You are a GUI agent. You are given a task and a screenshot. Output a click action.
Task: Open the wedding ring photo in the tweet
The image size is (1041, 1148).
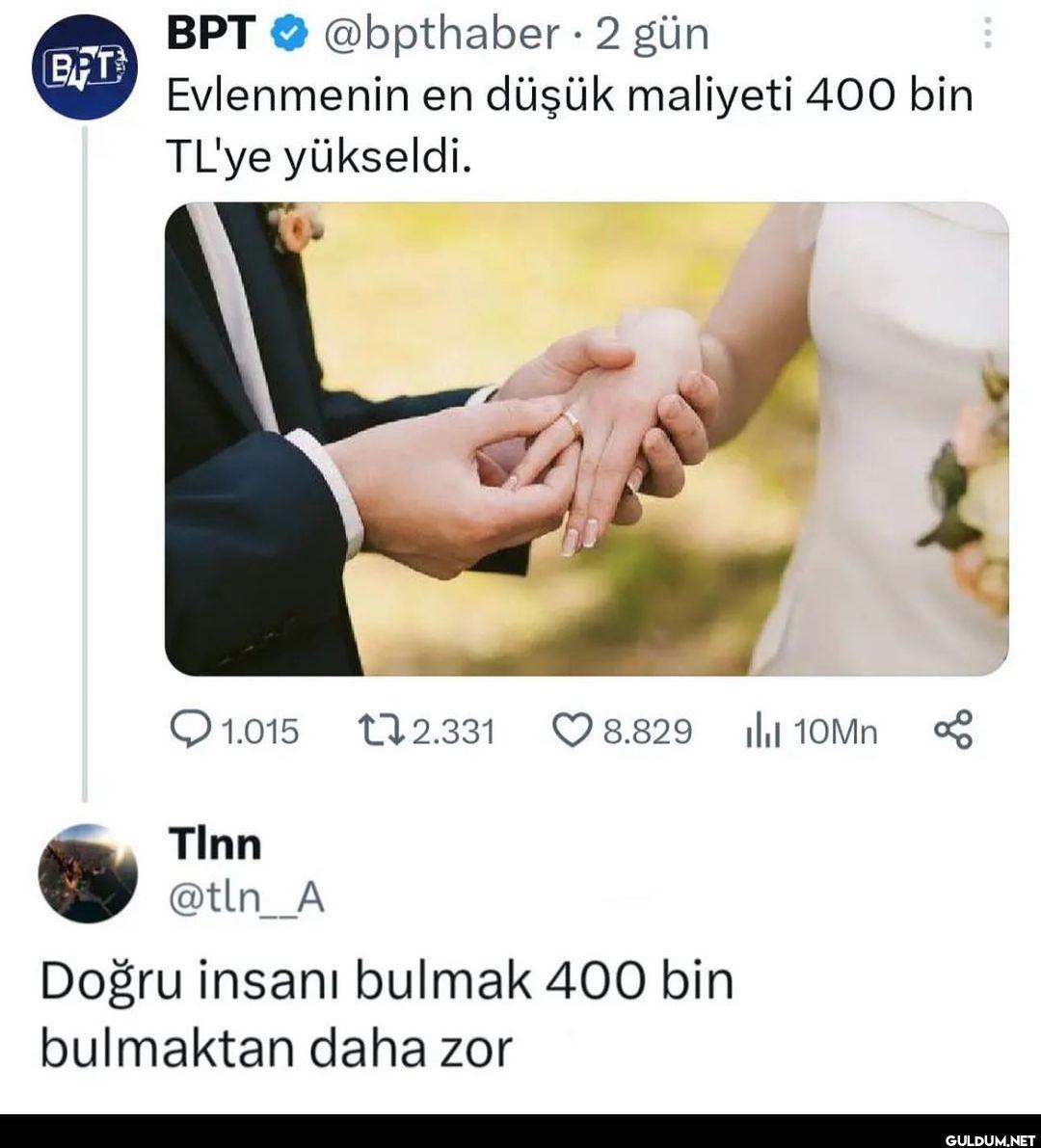pos(586,439)
